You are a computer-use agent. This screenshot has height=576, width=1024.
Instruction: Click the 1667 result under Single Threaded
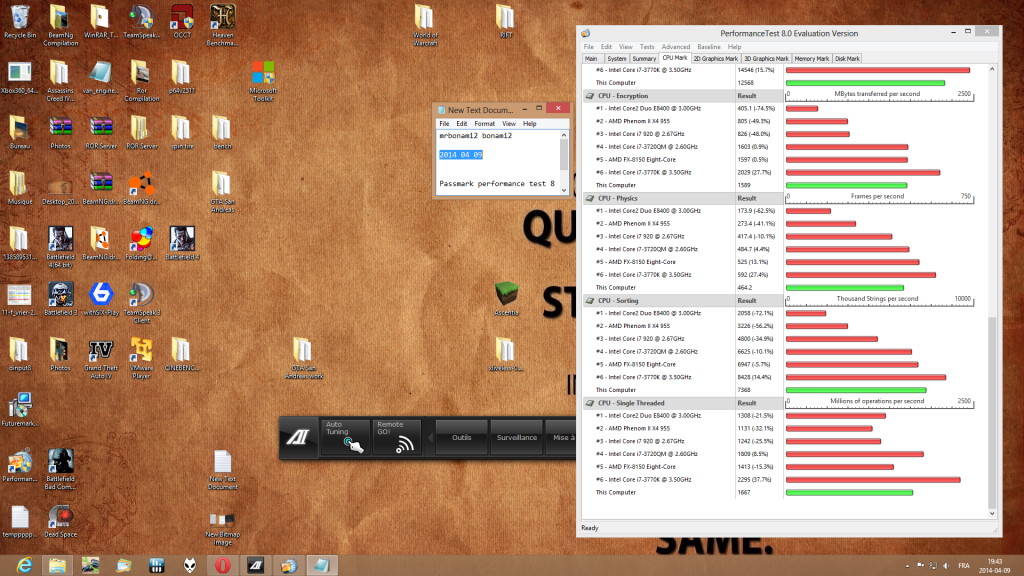coord(744,493)
